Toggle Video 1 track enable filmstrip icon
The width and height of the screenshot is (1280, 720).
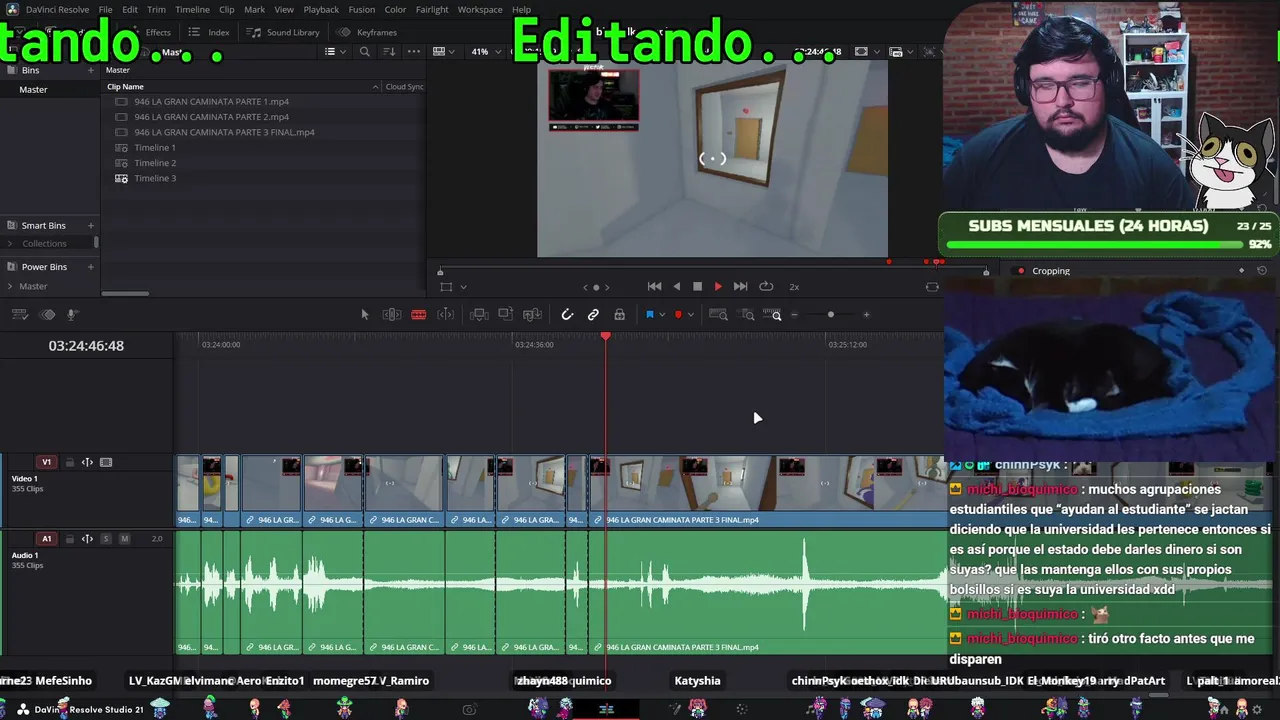click(106, 462)
